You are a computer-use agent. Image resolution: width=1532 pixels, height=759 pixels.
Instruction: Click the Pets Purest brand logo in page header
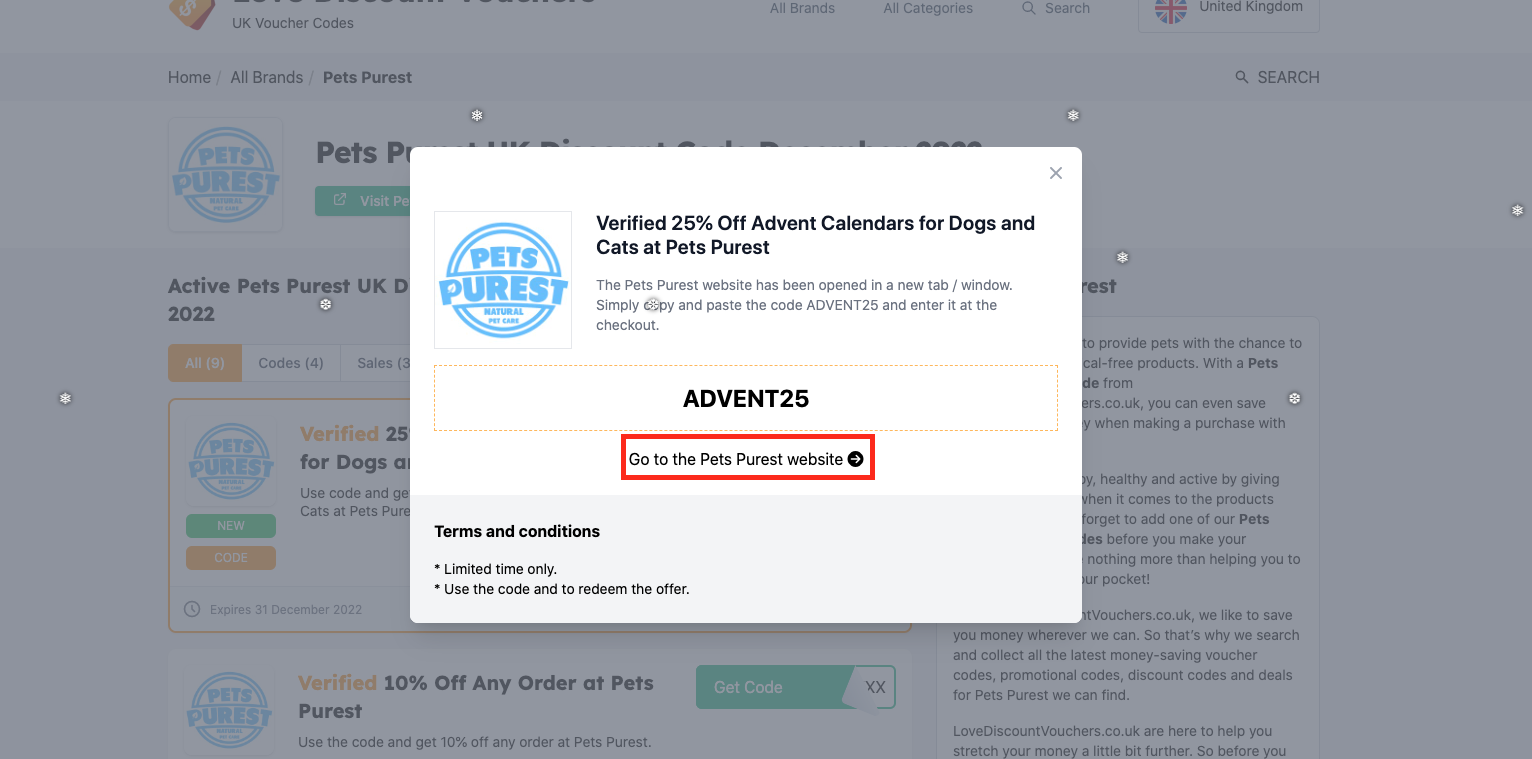[226, 174]
